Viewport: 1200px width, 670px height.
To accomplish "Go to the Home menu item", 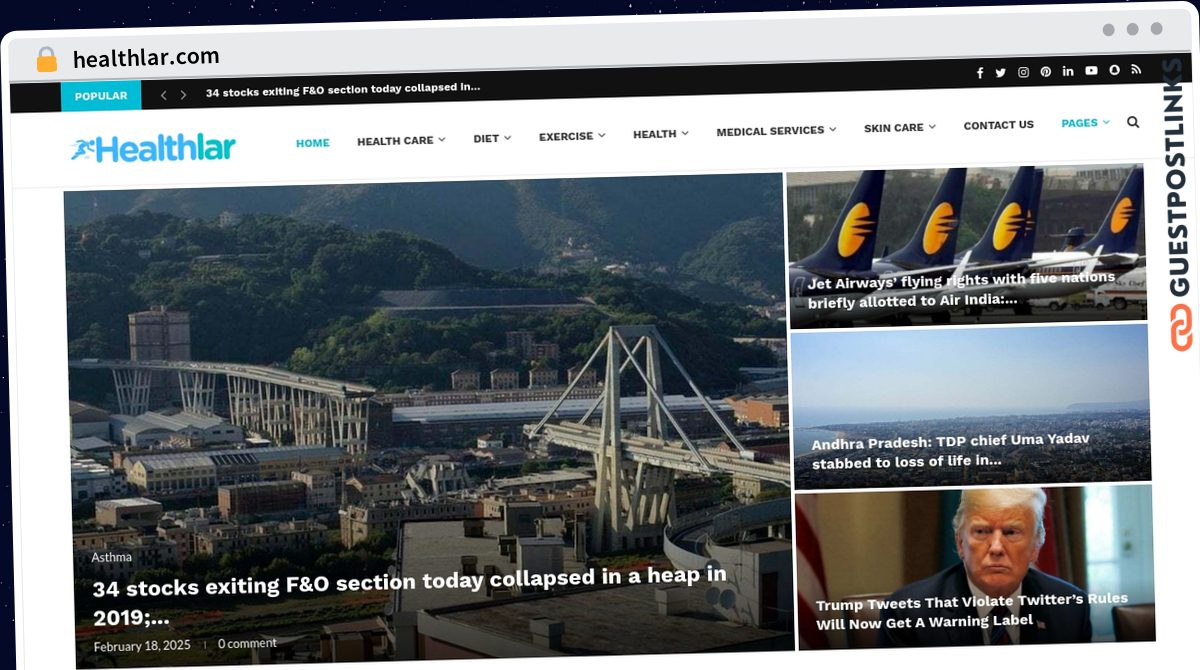I will [312, 143].
